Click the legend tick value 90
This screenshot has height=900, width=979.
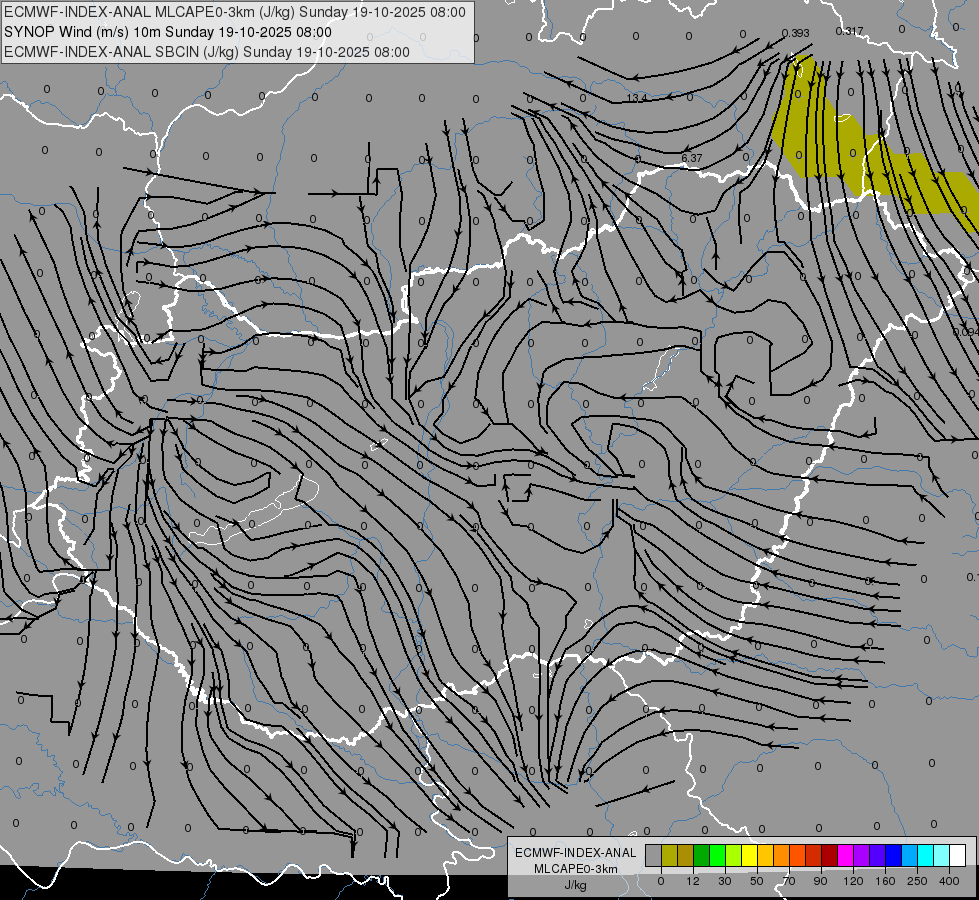pyautogui.click(x=820, y=881)
